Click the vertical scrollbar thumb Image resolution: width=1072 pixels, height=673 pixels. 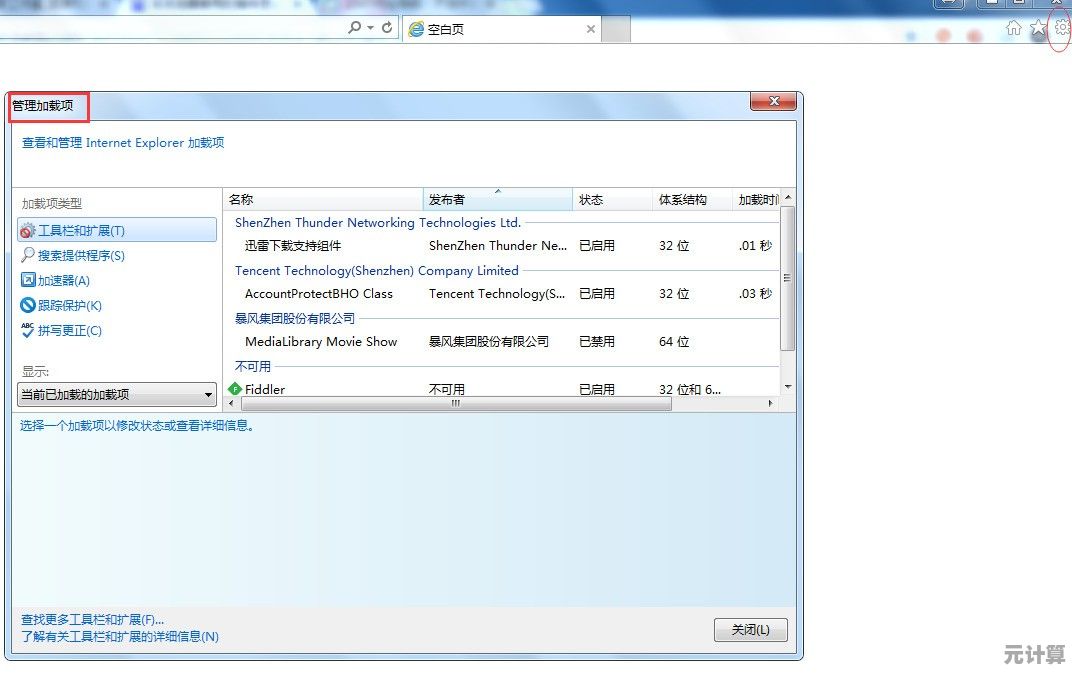point(788,278)
